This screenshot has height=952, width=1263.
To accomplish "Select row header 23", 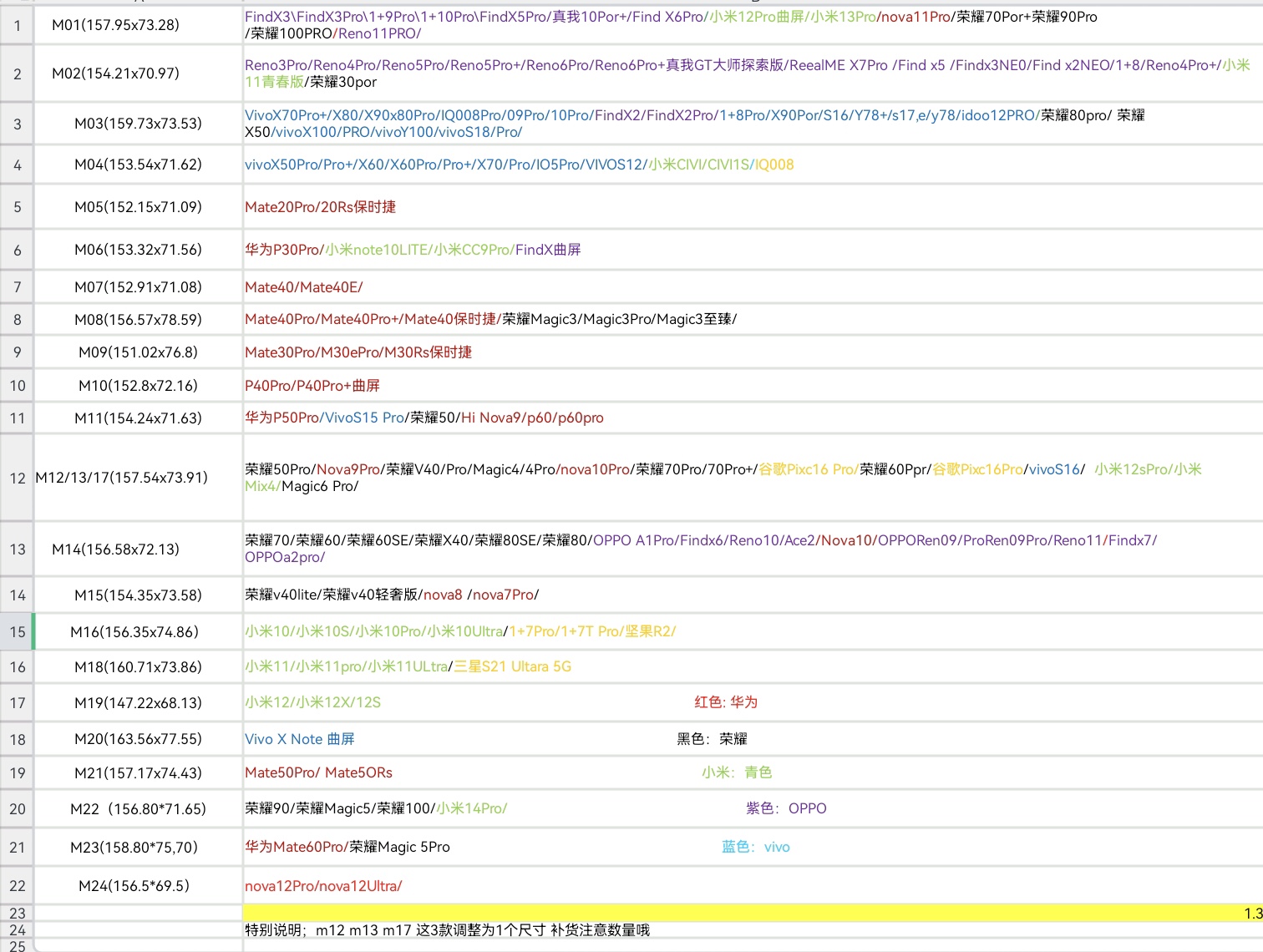I will (x=17, y=913).
